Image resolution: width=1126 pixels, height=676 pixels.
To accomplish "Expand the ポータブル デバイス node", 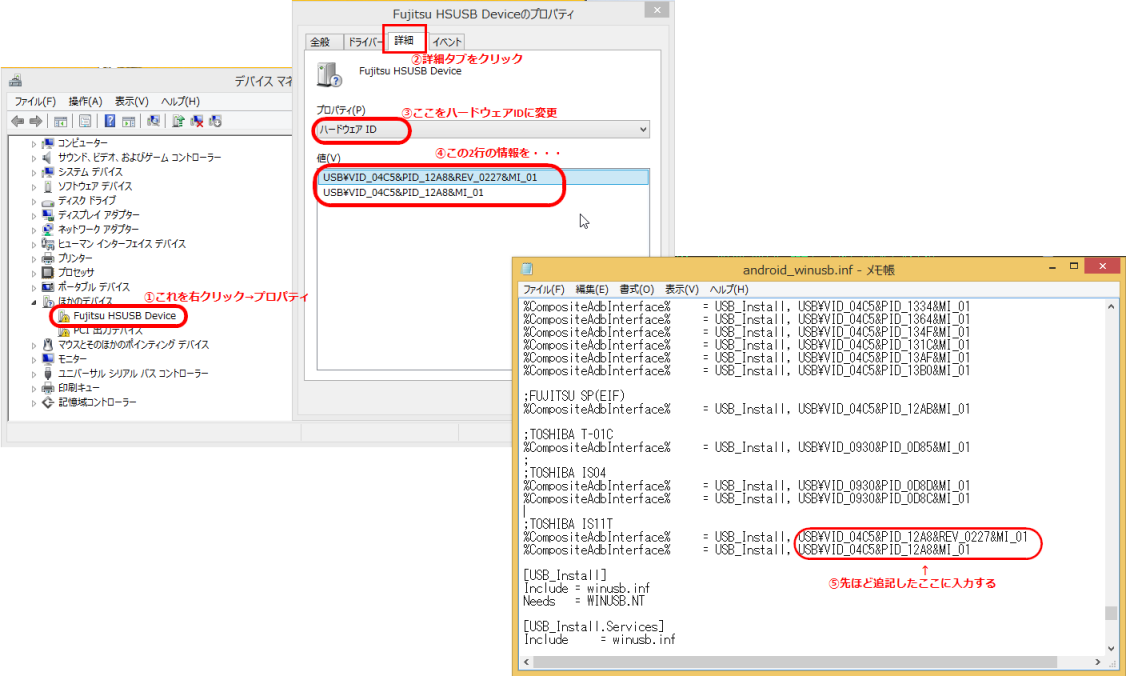I will (x=34, y=287).
